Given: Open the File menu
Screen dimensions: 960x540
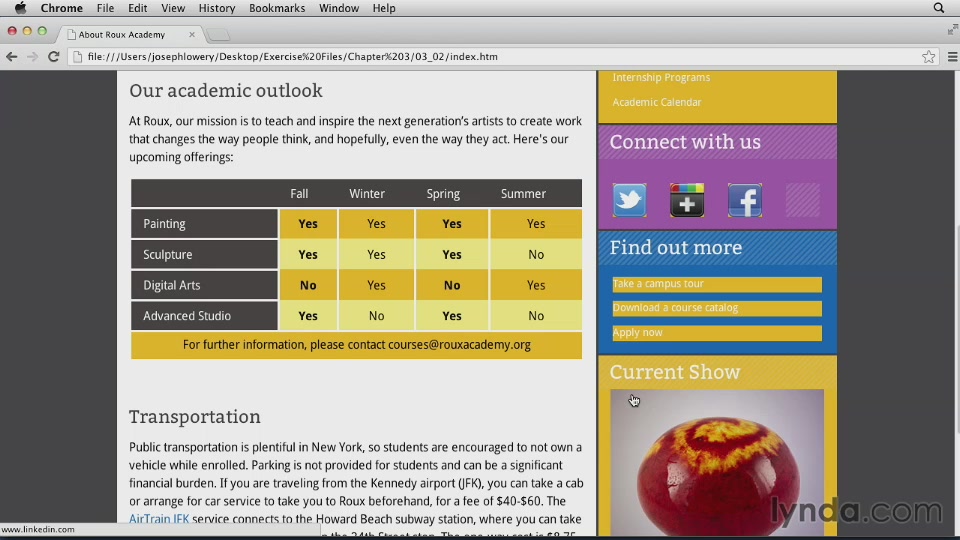Looking at the screenshot, I should tap(105, 8).
